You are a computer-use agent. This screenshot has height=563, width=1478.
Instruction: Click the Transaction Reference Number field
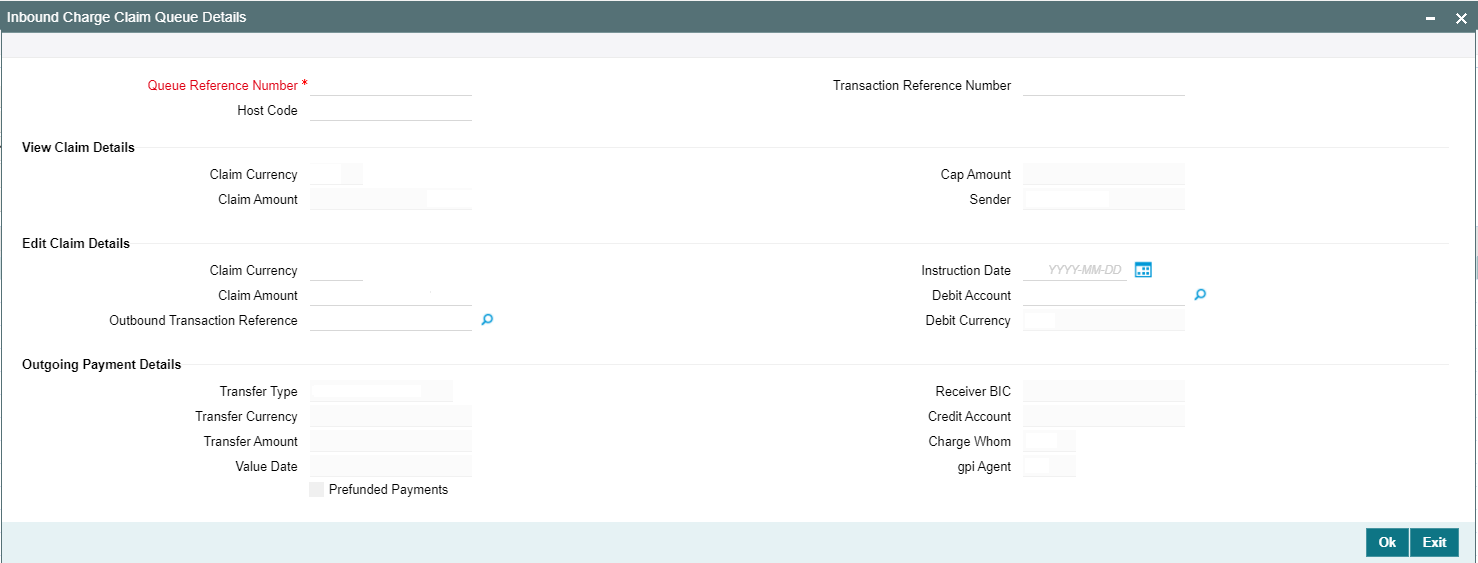1104,85
